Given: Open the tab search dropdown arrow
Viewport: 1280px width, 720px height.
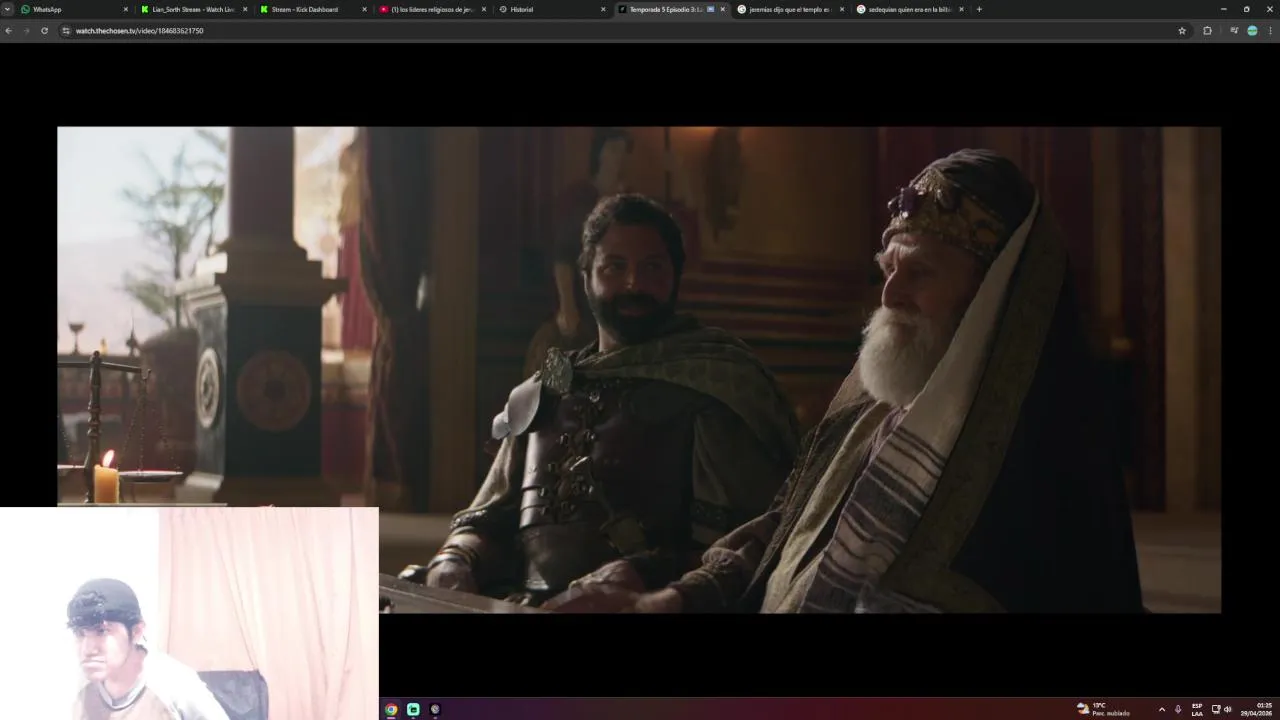Looking at the screenshot, I should point(7,9).
